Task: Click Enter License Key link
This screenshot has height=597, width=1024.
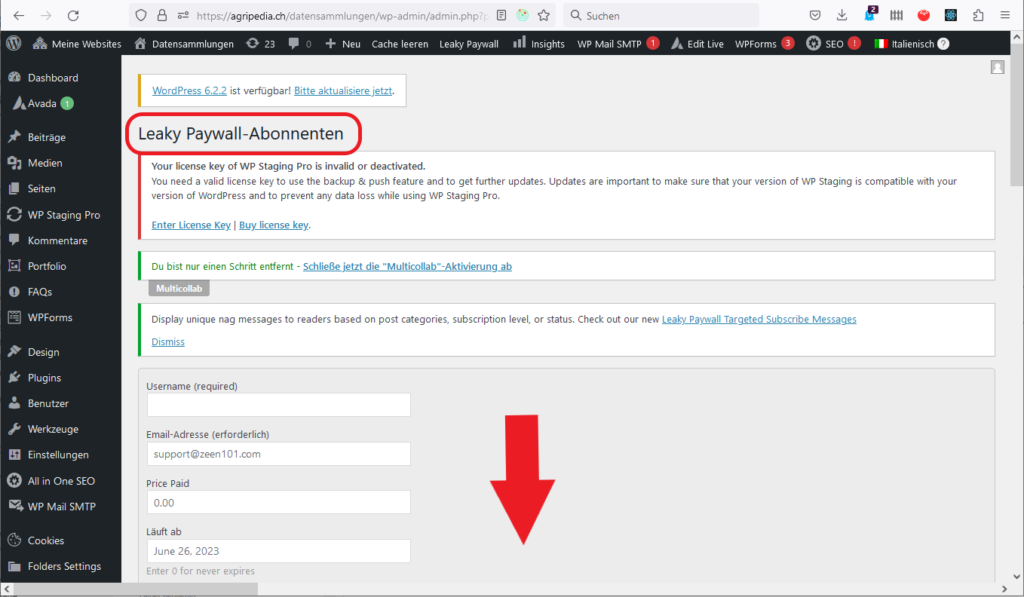Action: tap(191, 225)
